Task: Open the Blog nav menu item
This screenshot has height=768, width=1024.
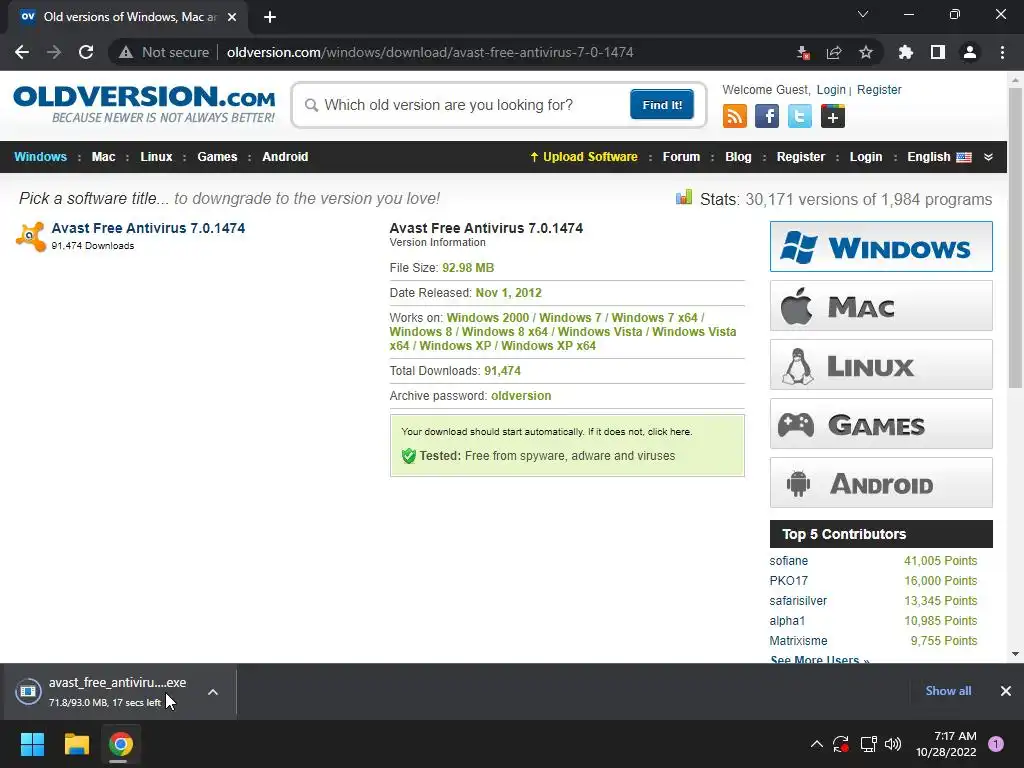Action: click(739, 157)
